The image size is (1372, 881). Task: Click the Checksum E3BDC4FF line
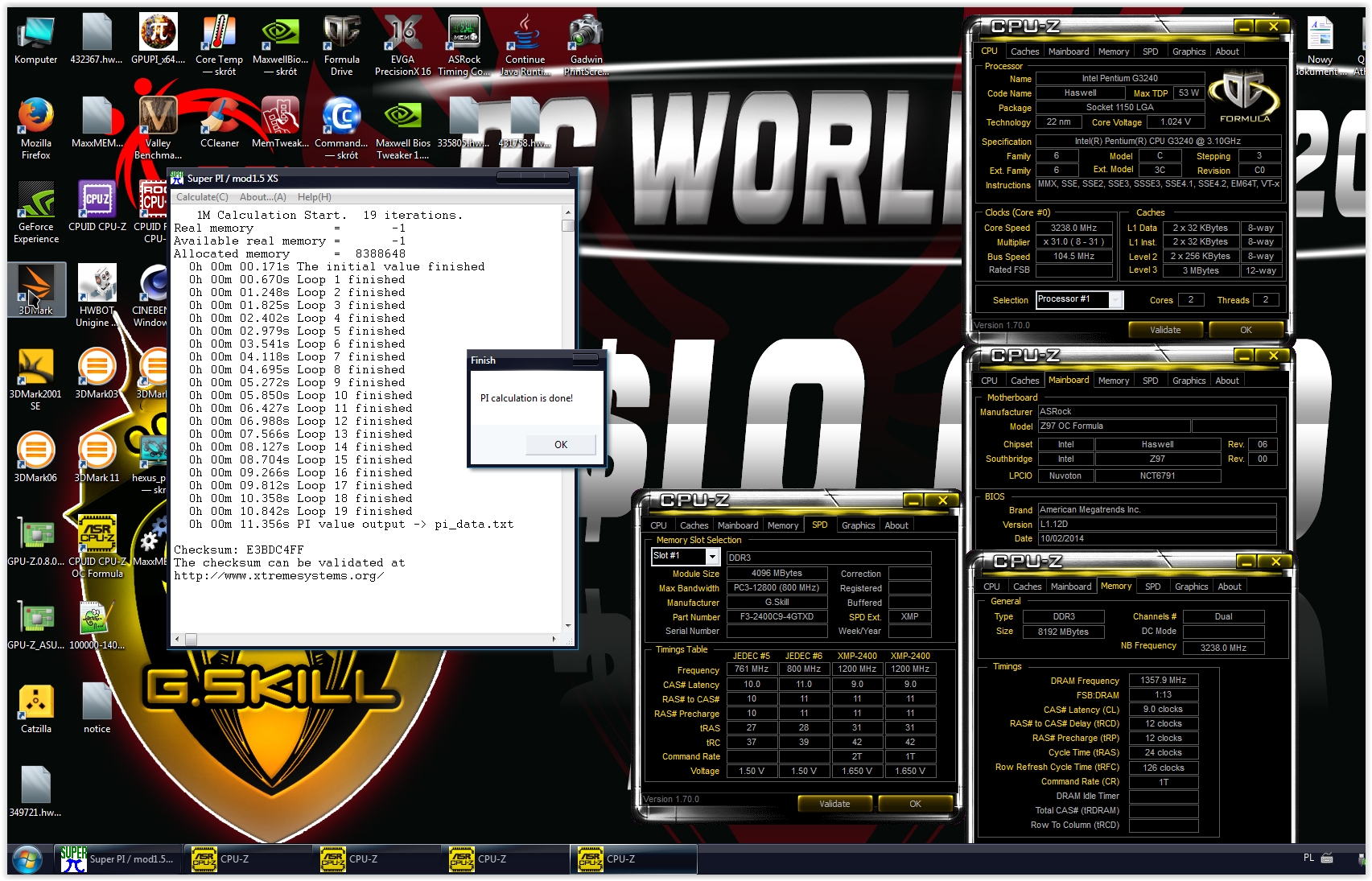coord(239,550)
